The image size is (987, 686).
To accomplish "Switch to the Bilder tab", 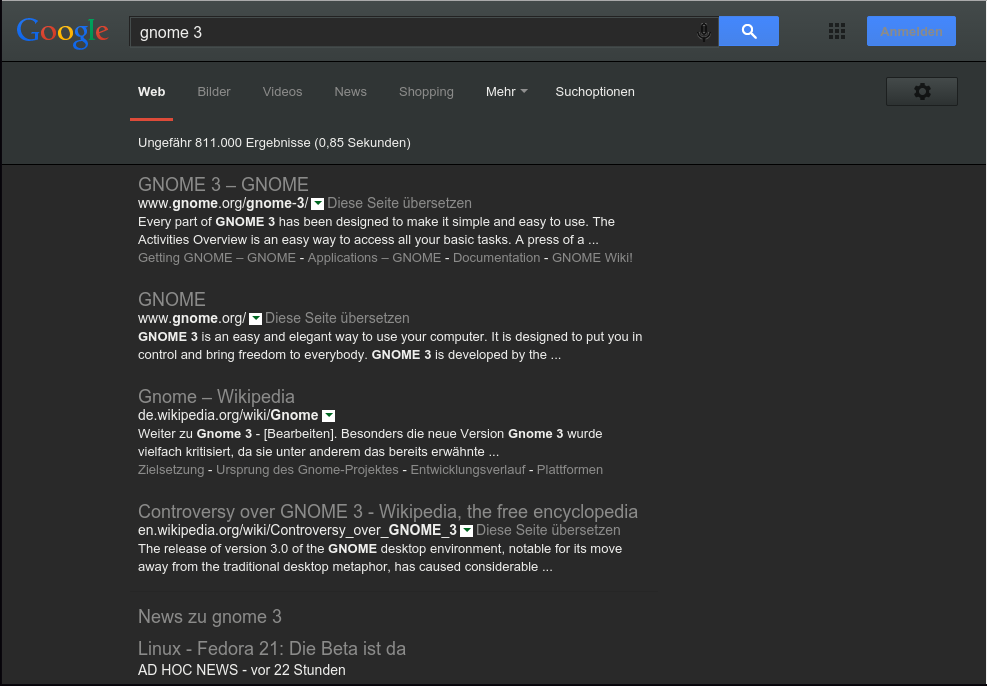I will coord(214,92).
